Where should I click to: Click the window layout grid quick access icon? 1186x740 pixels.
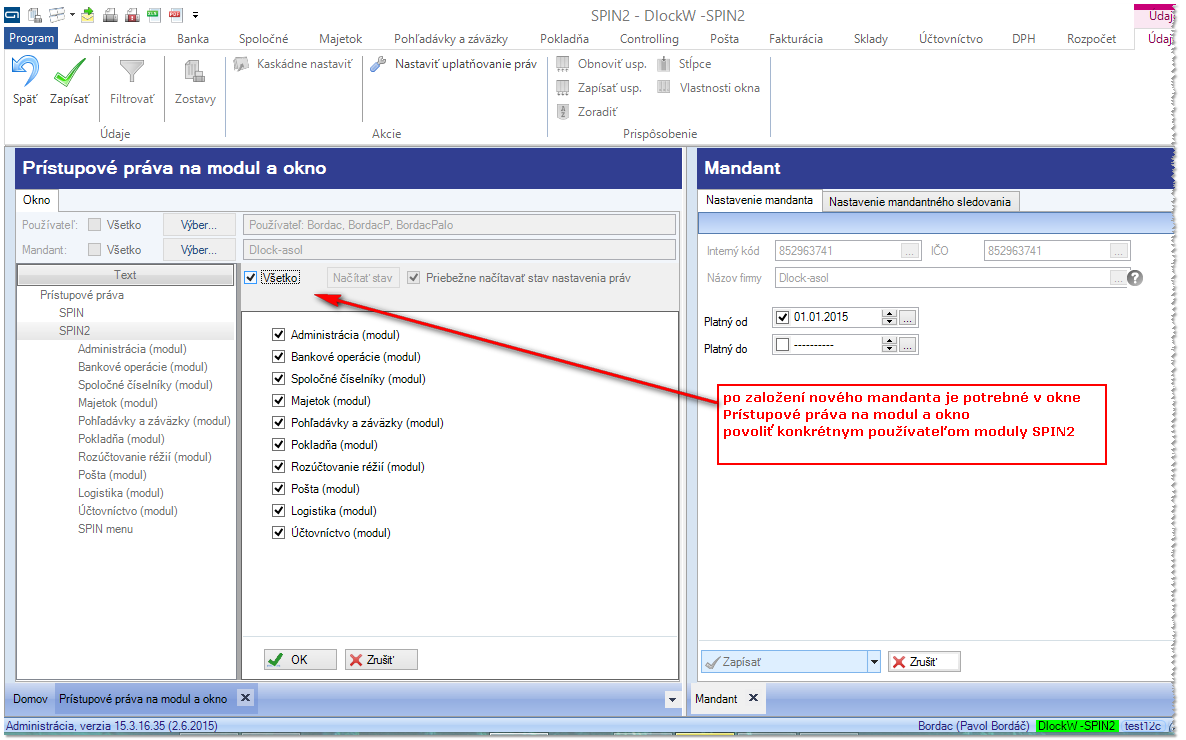click(57, 15)
